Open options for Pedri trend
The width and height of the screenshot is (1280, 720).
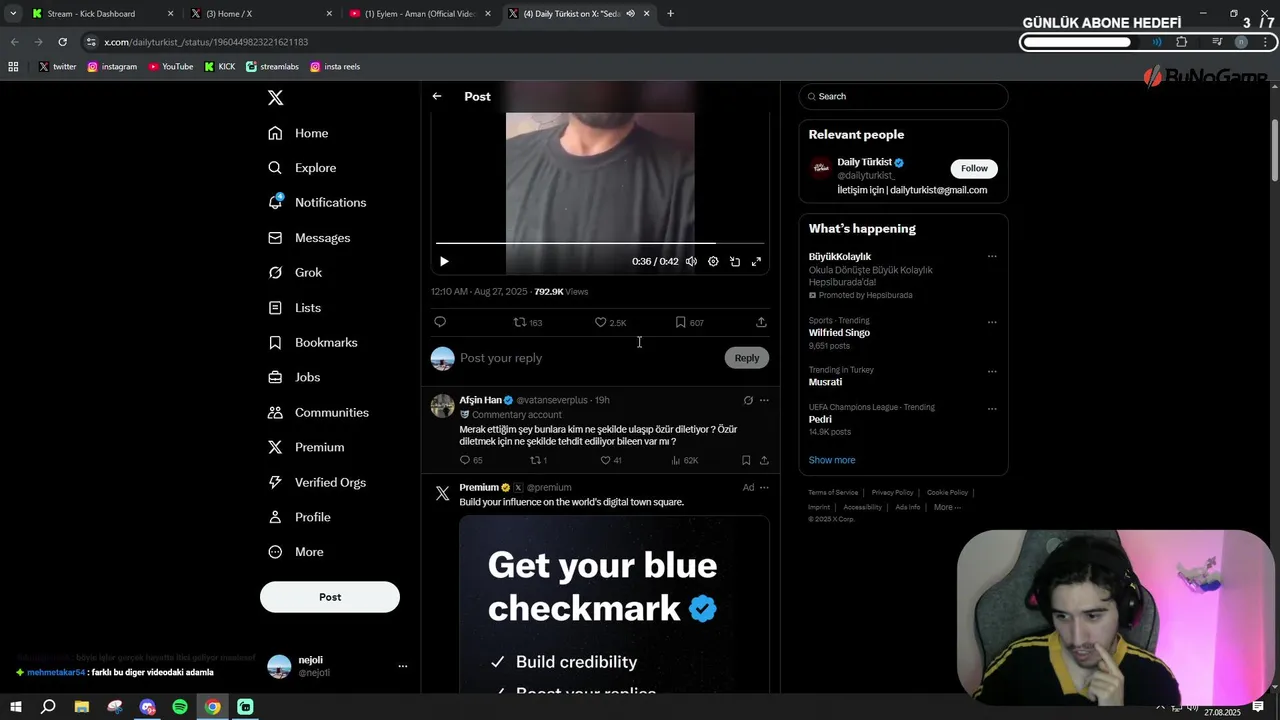pyautogui.click(x=992, y=408)
